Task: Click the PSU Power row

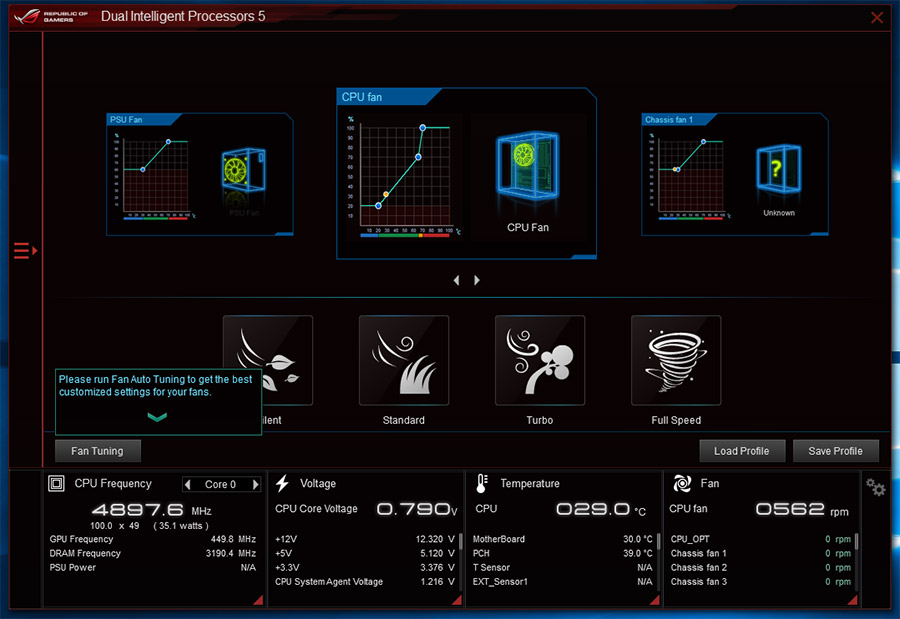Action: tap(153, 567)
